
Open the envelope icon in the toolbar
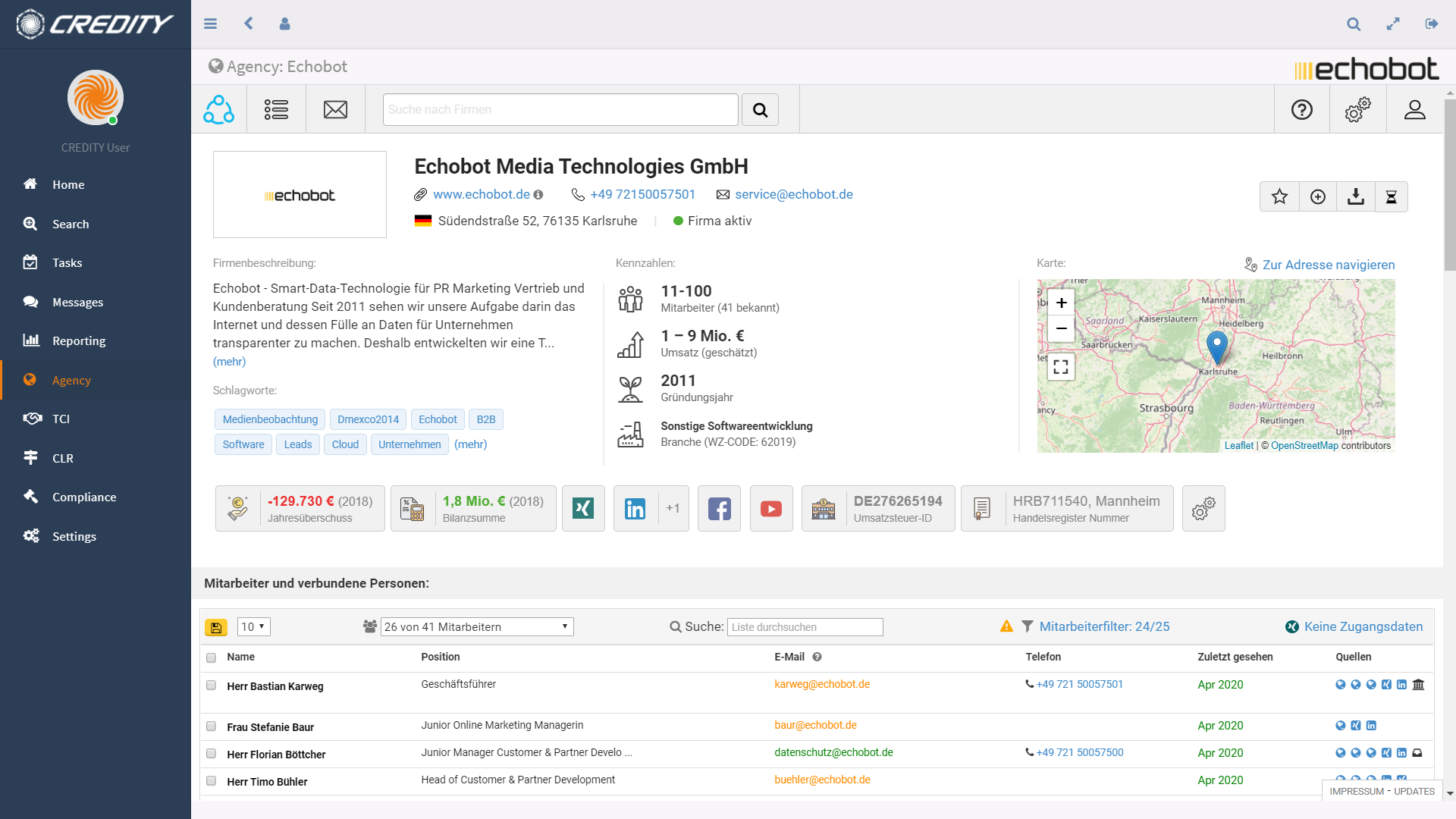pyautogui.click(x=335, y=109)
